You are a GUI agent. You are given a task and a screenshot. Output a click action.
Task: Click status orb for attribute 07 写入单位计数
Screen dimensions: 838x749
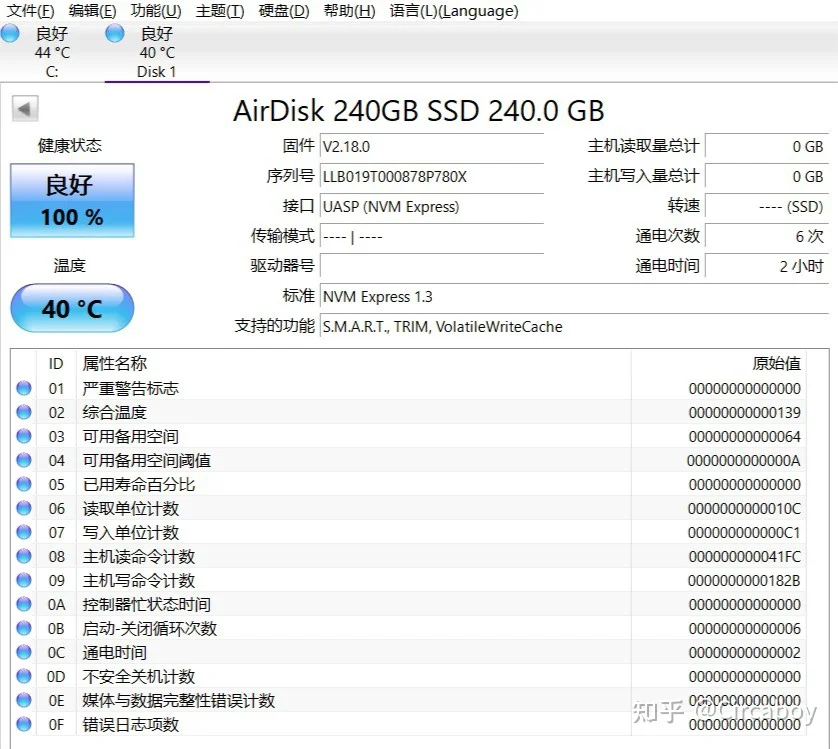(x=24, y=532)
